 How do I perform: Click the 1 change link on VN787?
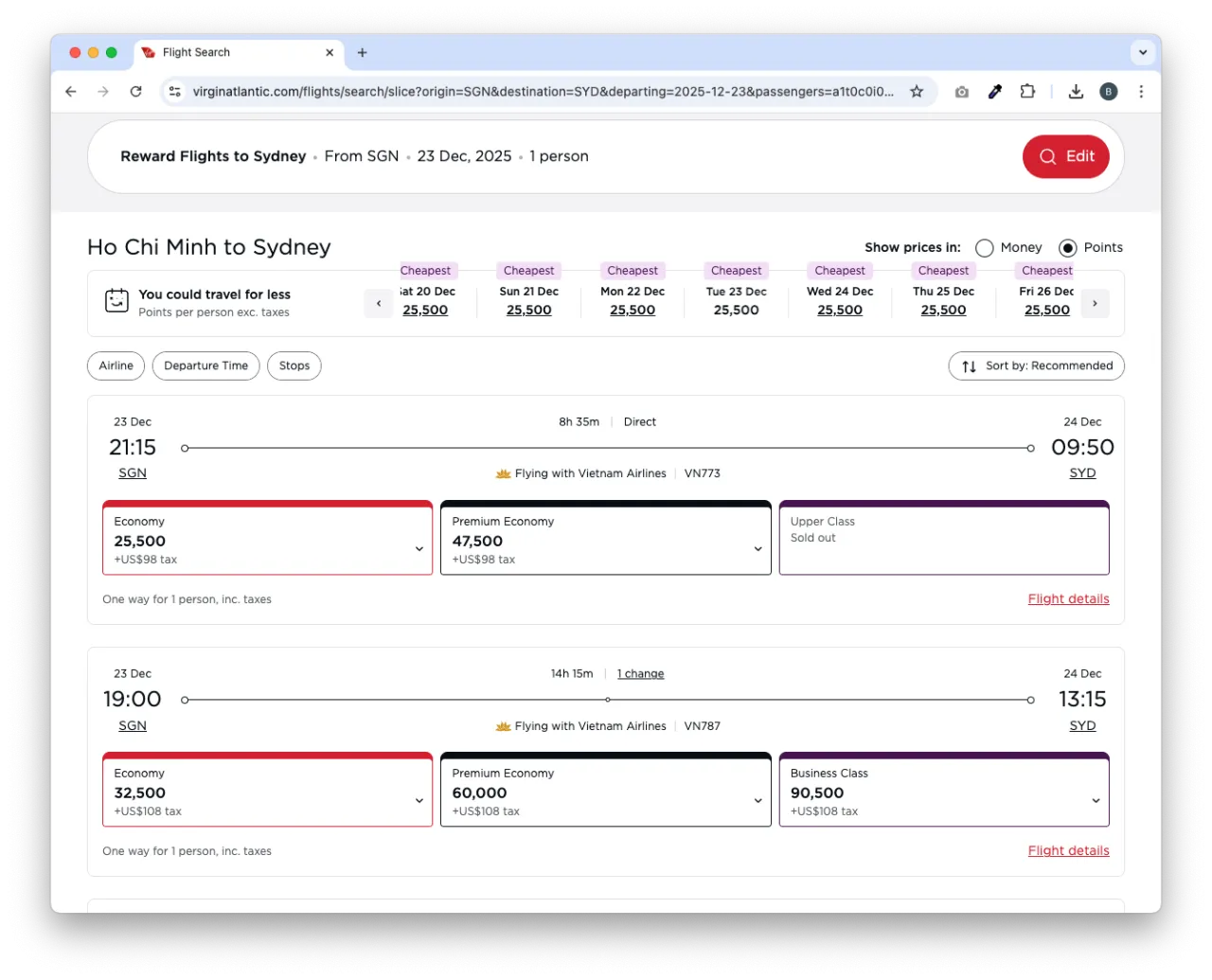(641, 674)
